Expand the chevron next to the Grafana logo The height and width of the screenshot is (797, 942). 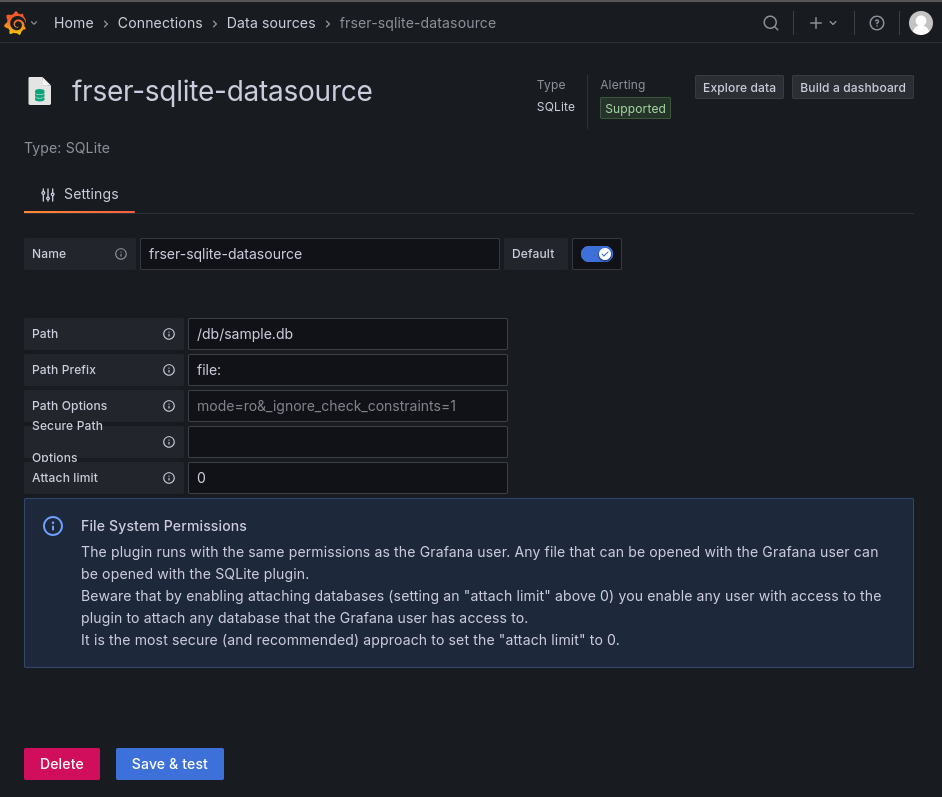(x=34, y=22)
